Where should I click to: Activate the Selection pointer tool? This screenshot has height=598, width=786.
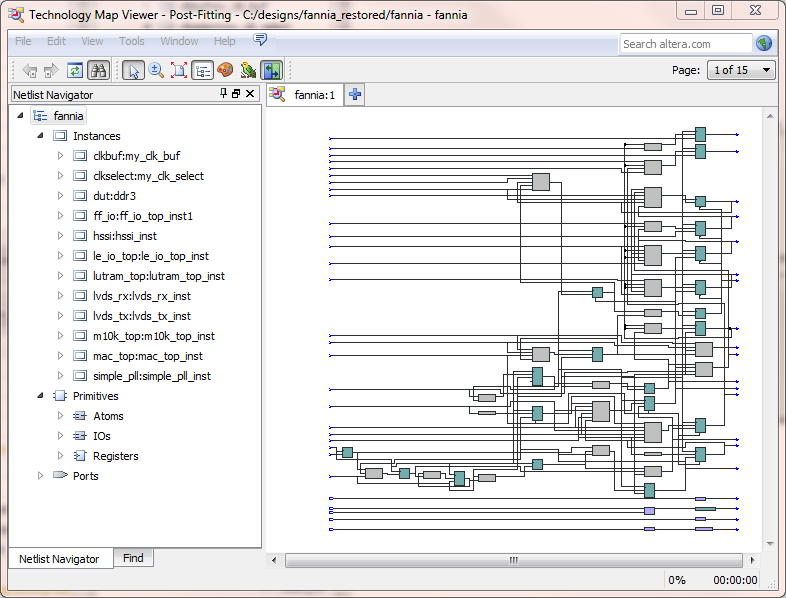coord(133,71)
